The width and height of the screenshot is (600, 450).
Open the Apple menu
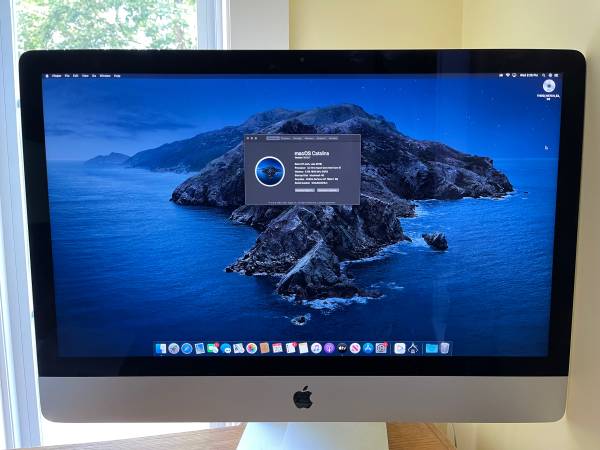(47, 76)
